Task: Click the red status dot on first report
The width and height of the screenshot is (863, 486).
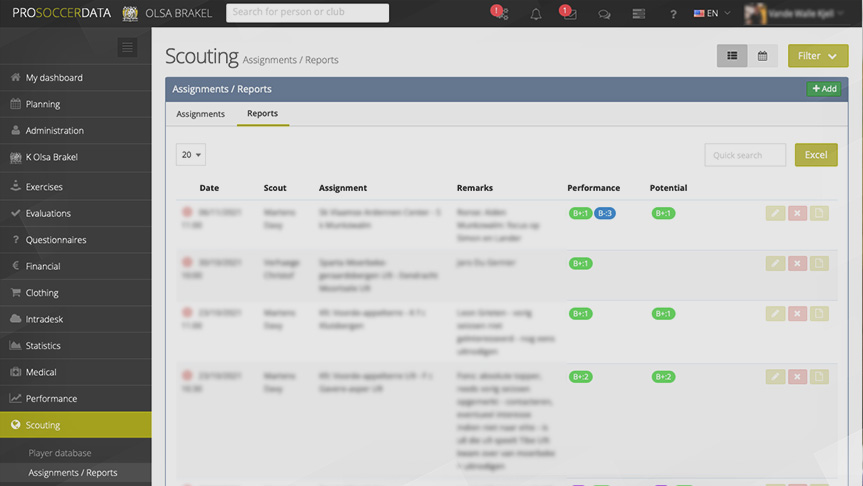Action: click(187, 212)
